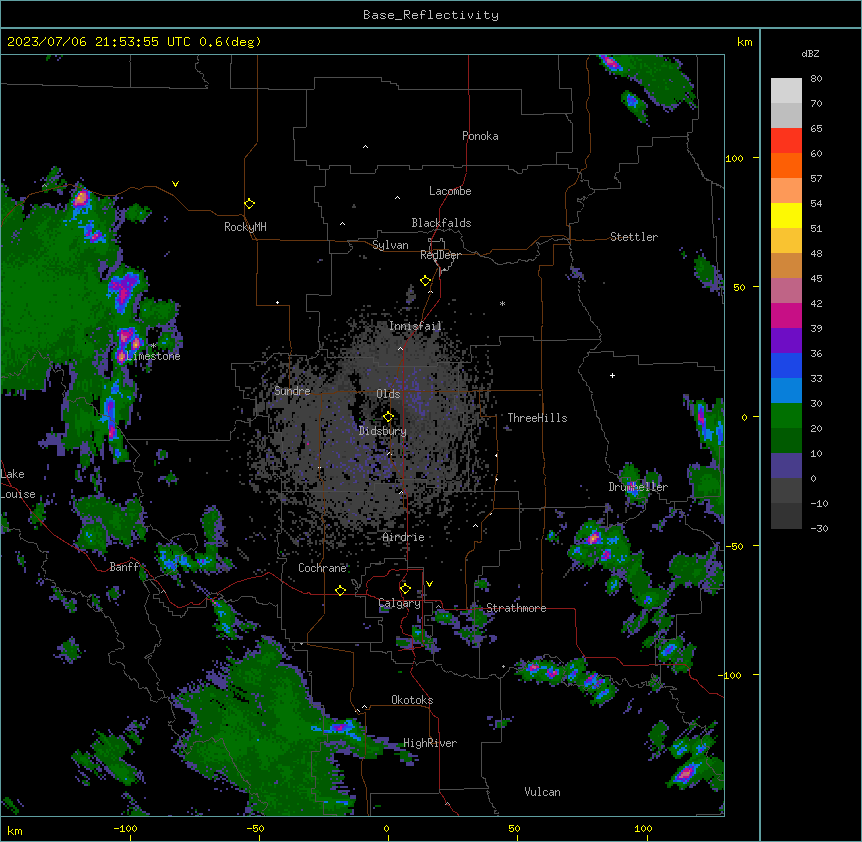The image size is (862, 842).
Task: Select the purple 36-39 dBZ legend swatch
Action: point(786,340)
